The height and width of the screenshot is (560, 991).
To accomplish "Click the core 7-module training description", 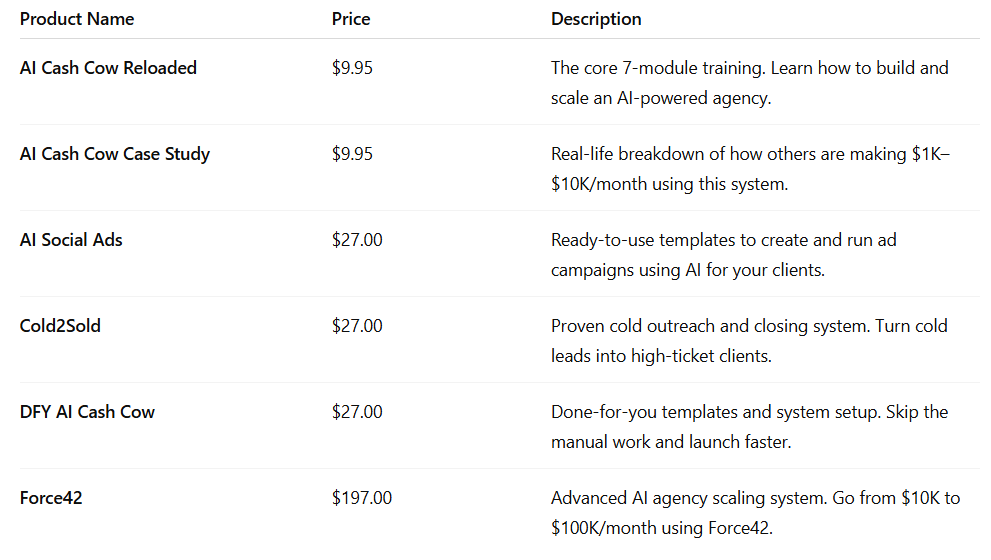I will [750, 83].
